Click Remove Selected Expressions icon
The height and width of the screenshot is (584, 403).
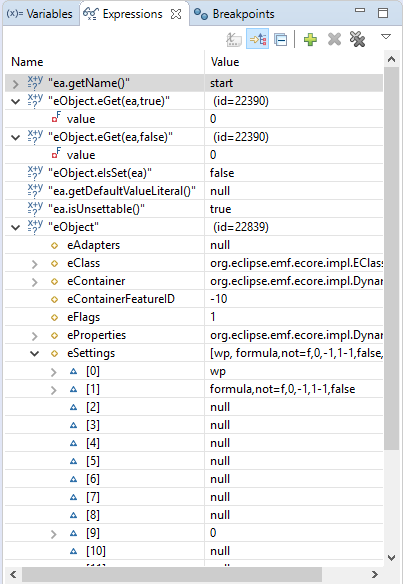334,39
